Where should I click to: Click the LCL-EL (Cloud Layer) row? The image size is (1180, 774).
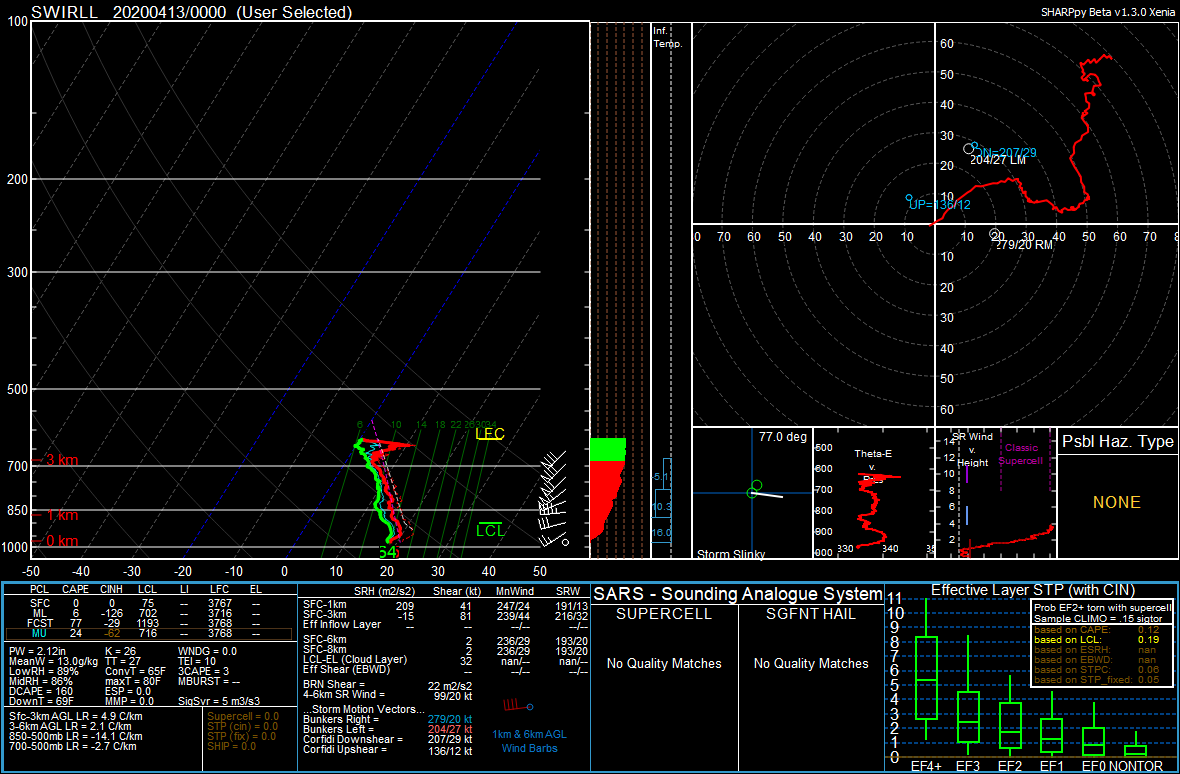click(x=444, y=659)
